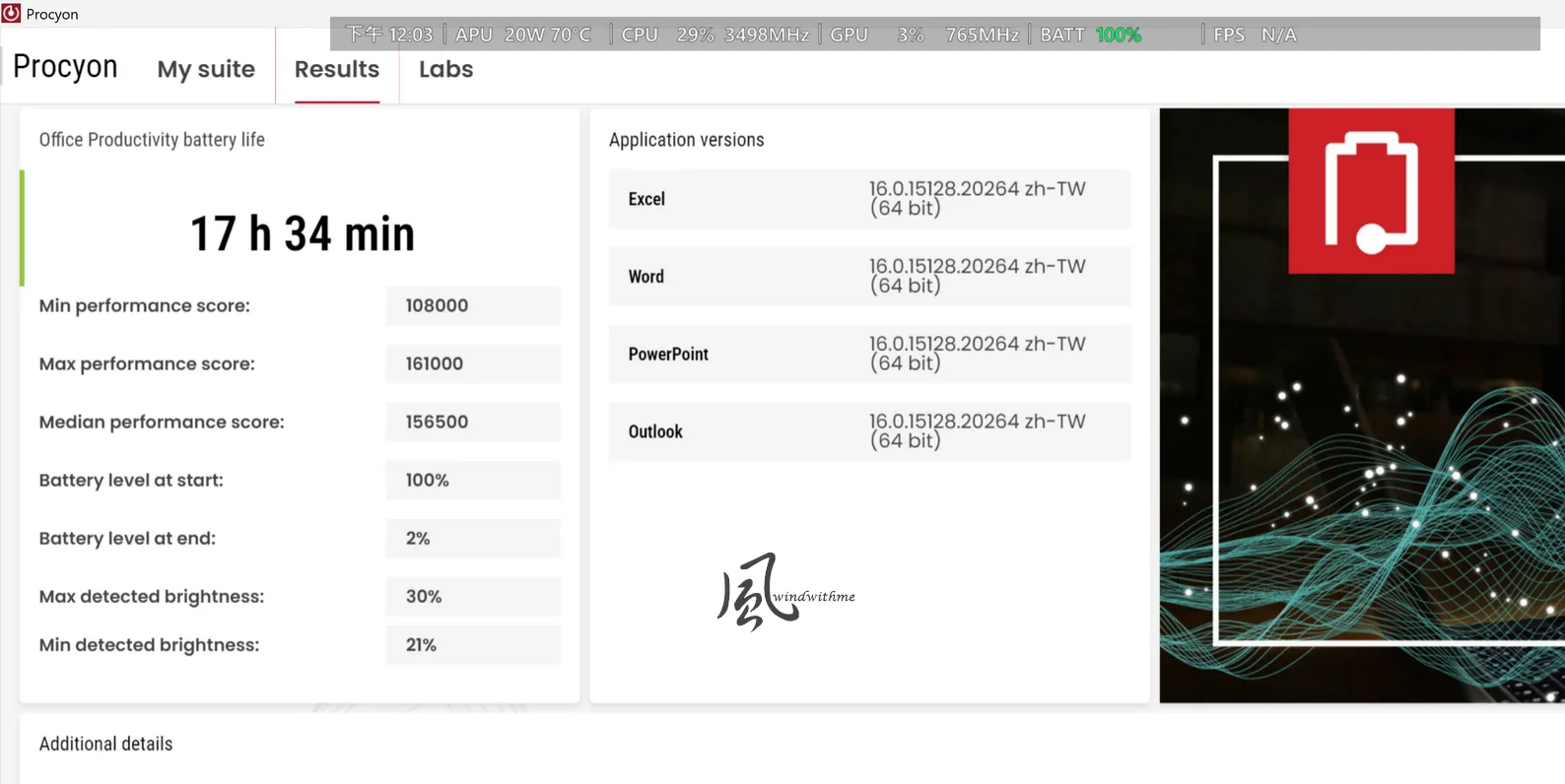
Task: Click the Outlook application version row
Action: click(x=870, y=431)
